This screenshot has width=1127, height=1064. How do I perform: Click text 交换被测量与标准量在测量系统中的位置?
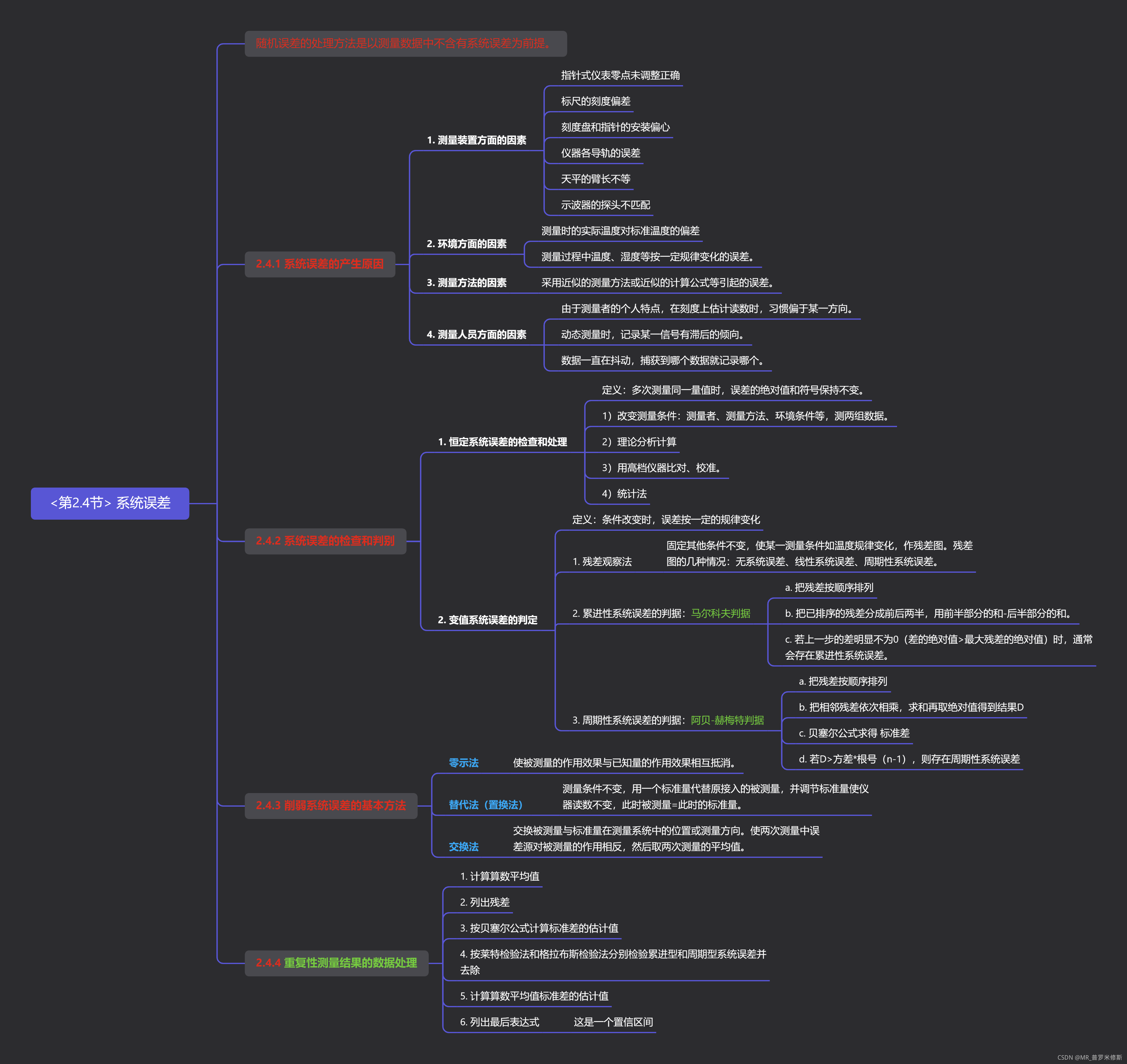point(666,839)
